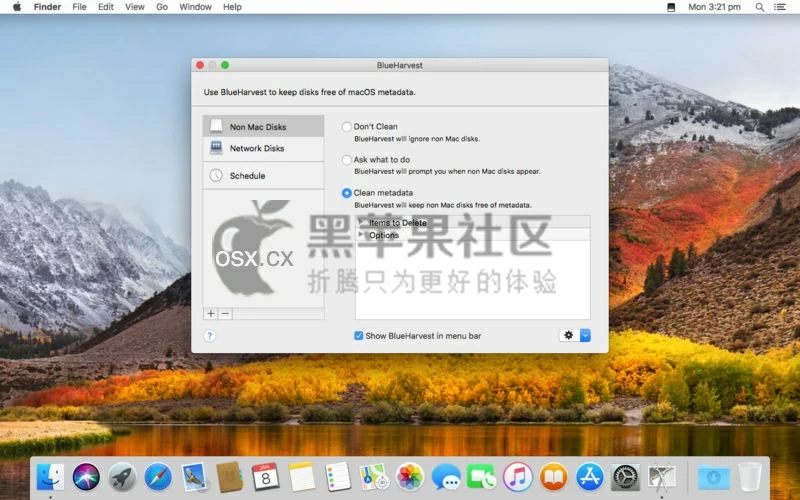
Task: Zoom BlueHarvest window with green button
Action: pyautogui.click(x=225, y=65)
